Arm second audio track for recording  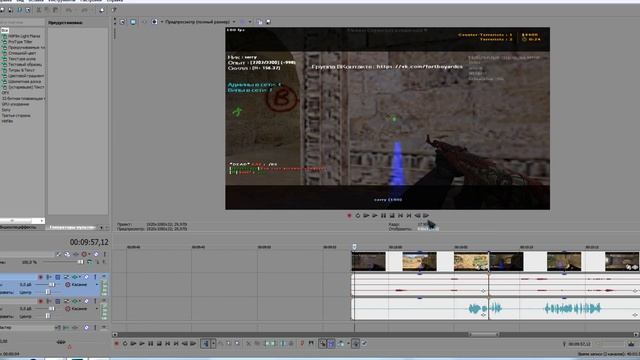coord(40,301)
